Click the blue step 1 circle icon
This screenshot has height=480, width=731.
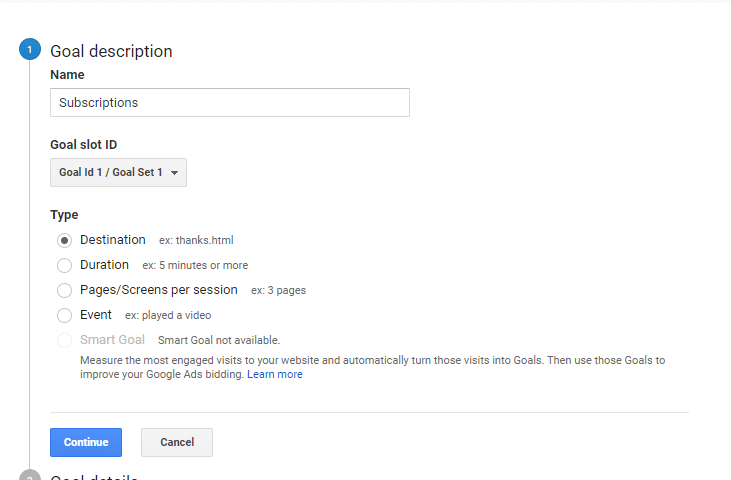point(30,49)
